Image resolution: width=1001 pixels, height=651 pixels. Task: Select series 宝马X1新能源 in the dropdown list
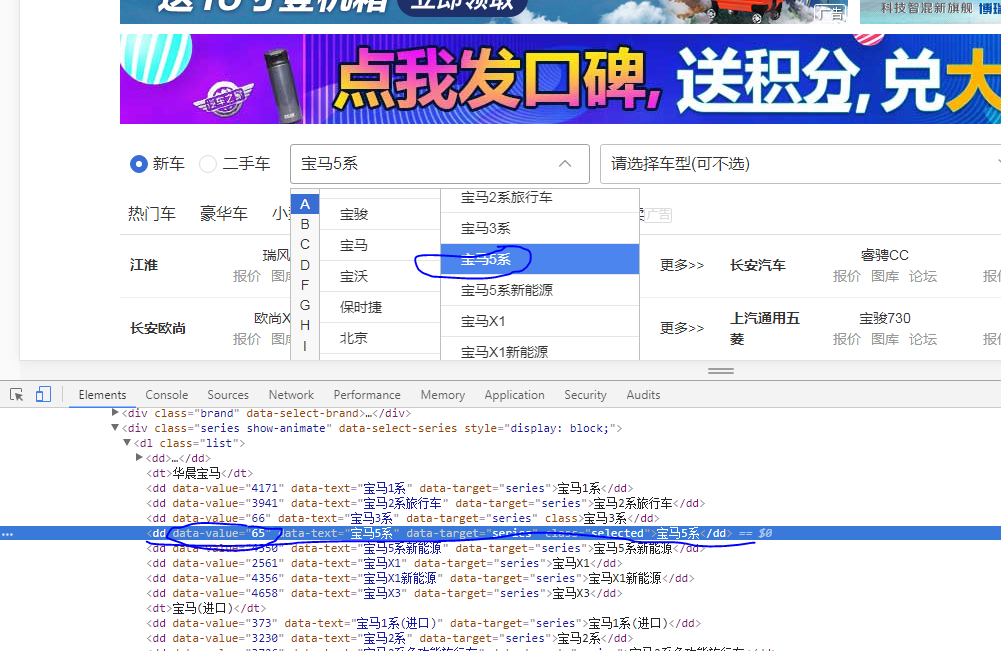(539, 348)
